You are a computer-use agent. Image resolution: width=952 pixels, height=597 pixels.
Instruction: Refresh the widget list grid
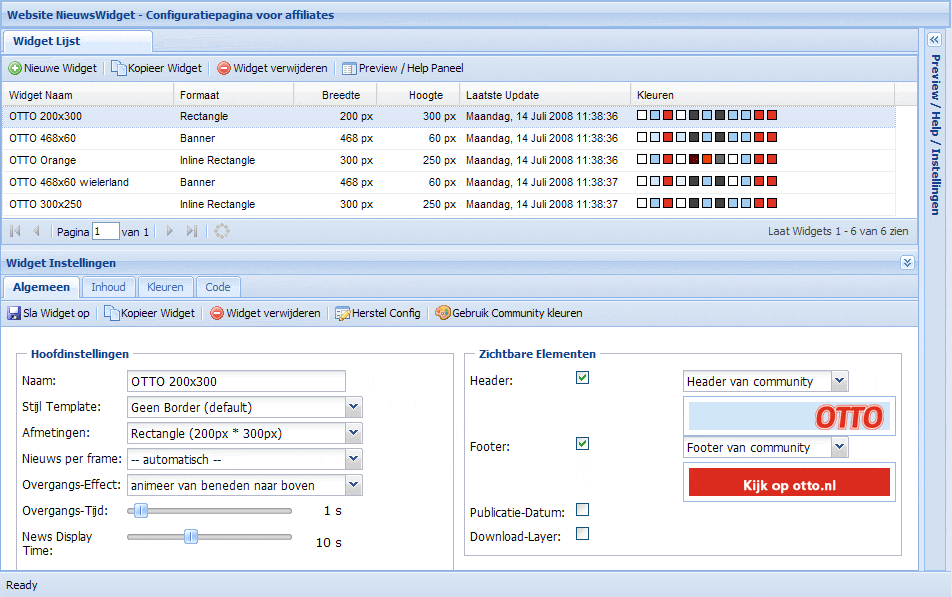pos(221,231)
